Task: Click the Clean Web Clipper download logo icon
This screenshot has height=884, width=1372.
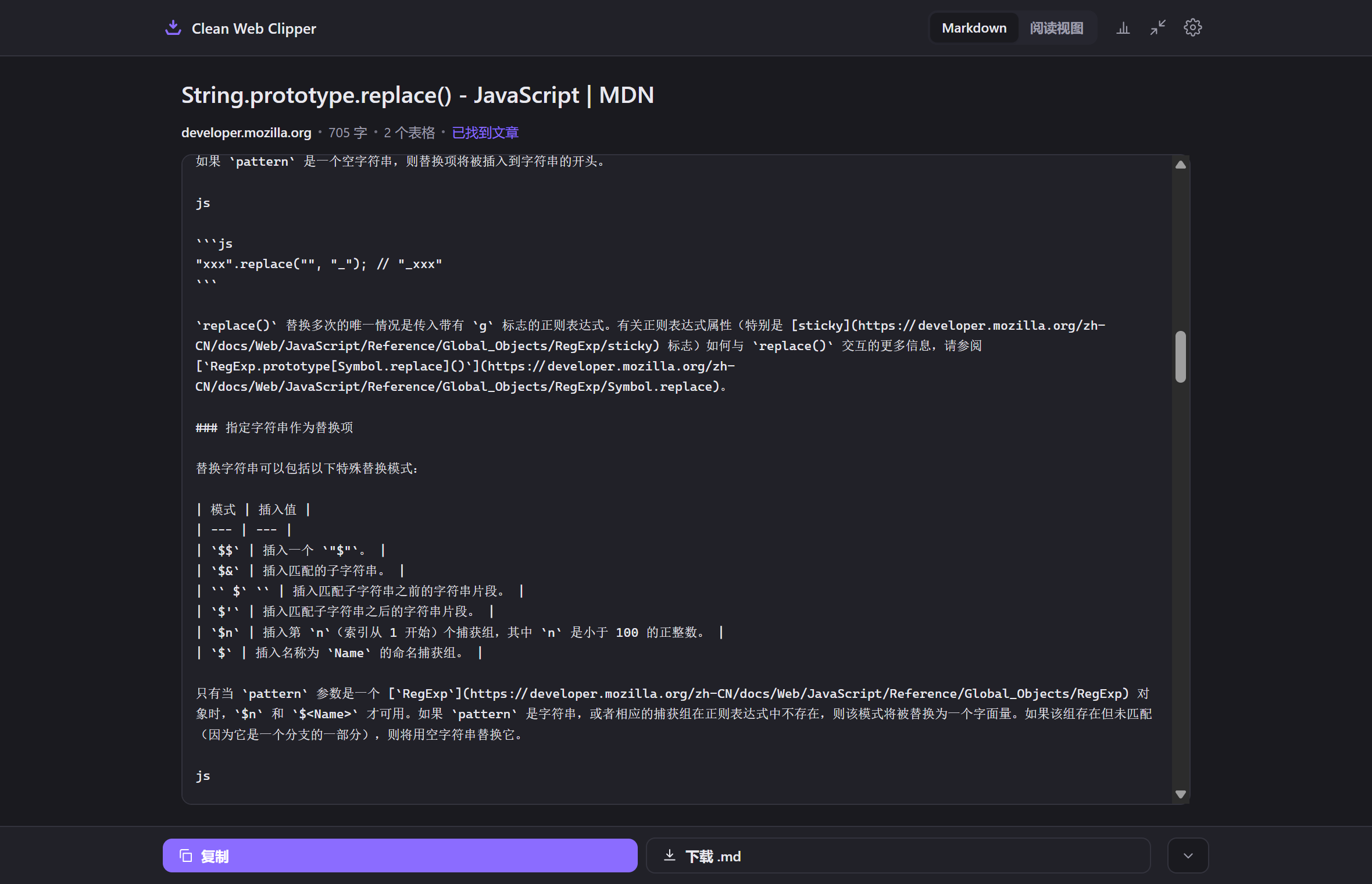Action: tap(173, 28)
